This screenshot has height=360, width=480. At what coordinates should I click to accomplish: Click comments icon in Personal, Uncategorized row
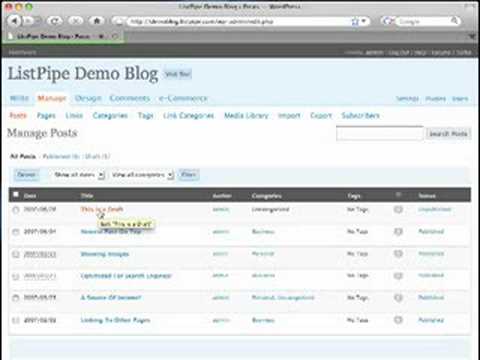(398, 298)
